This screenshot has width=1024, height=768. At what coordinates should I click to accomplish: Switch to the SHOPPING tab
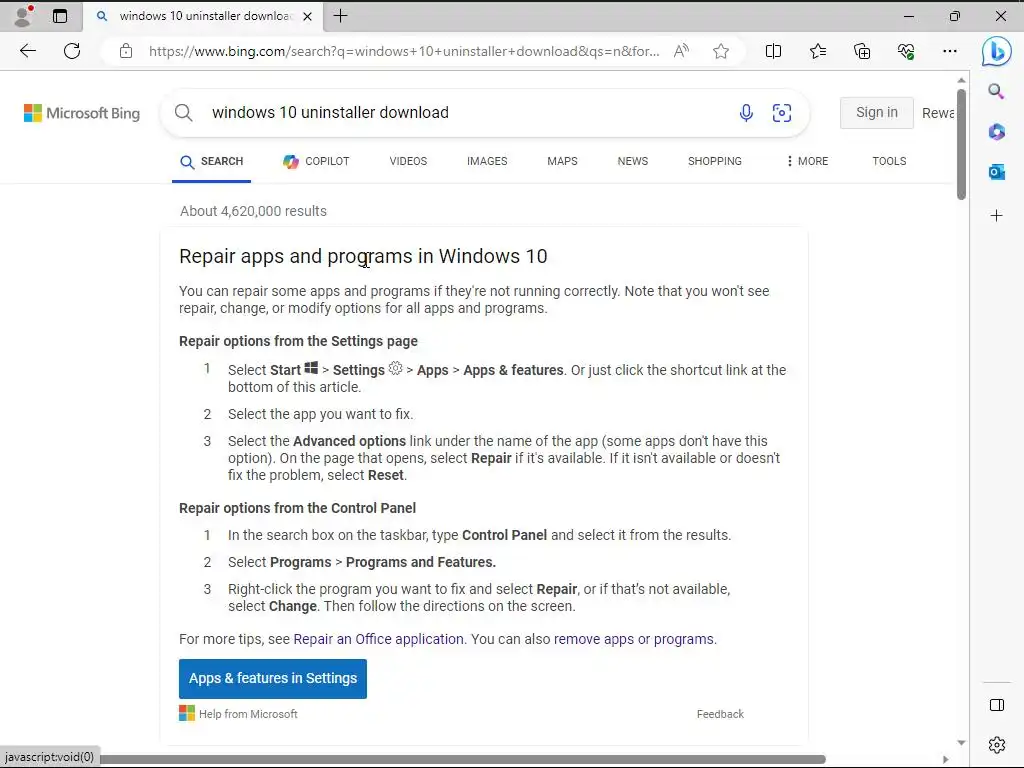pyautogui.click(x=714, y=161)
